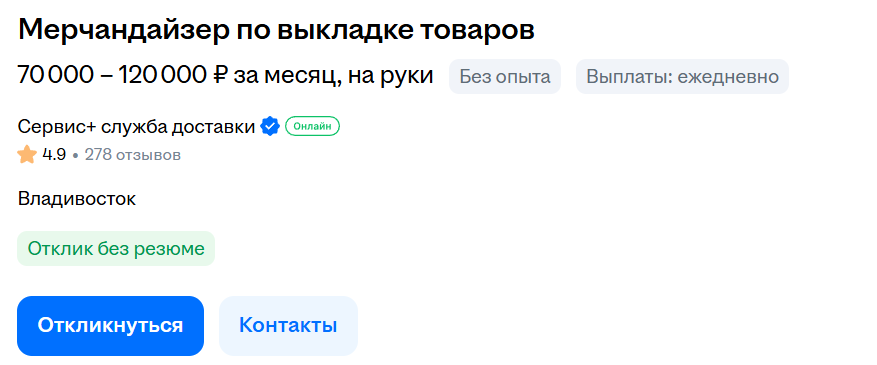The width and height of the screenshot is (877, 365).
Task: Click the 4.9 rating value
Action: 54,155
